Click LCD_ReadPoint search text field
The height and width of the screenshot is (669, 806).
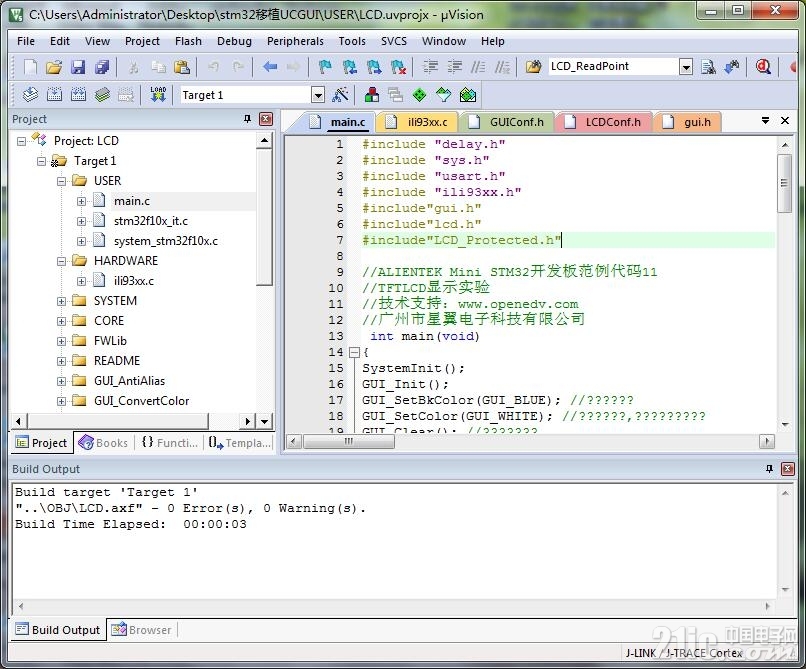tap(613, 67)
